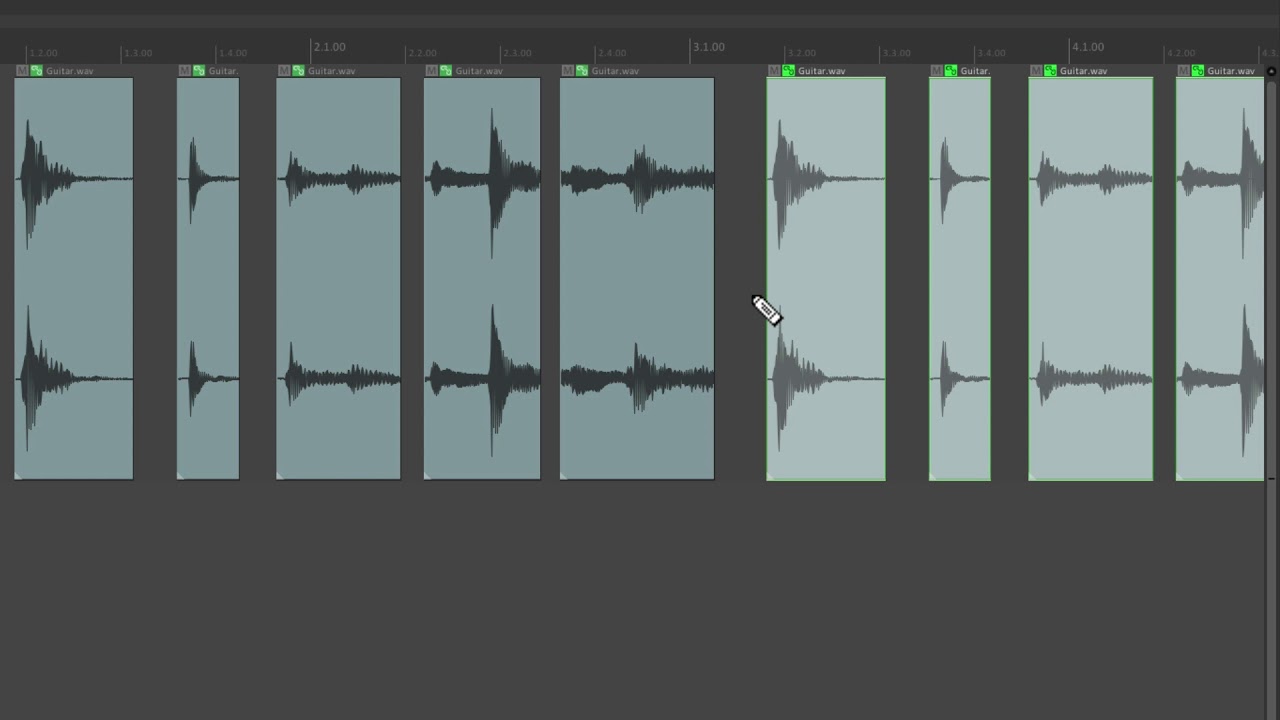Click waveform of selected item near 3.2.00

tap(826, 279)
